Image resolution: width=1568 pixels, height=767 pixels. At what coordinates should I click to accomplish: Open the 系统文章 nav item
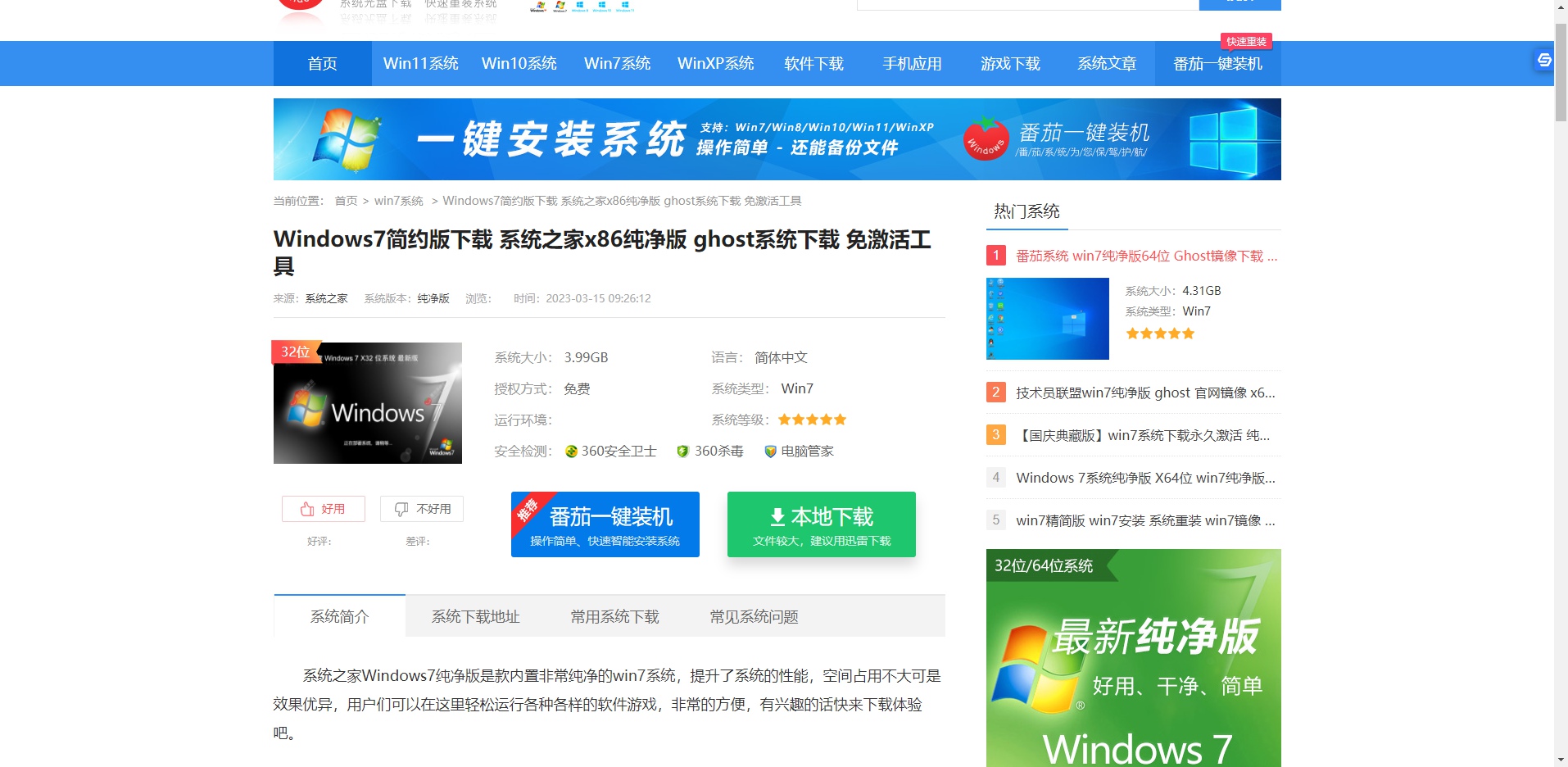tap(1108, 63)
